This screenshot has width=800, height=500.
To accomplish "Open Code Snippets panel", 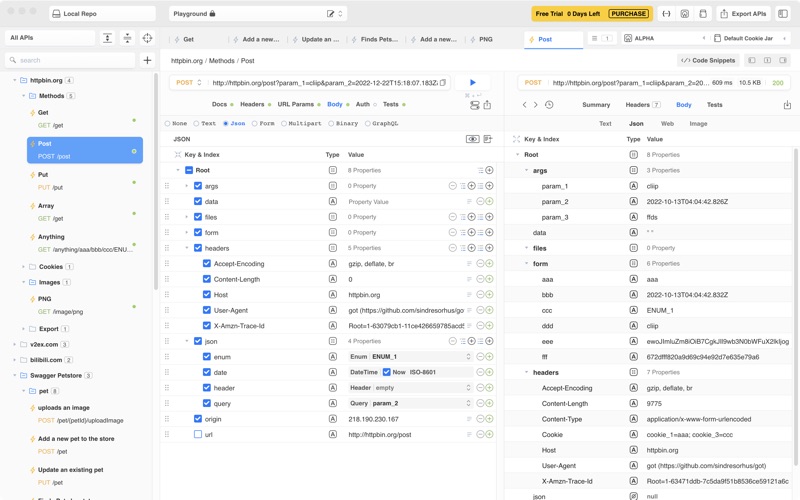I will tap(708, 60).
